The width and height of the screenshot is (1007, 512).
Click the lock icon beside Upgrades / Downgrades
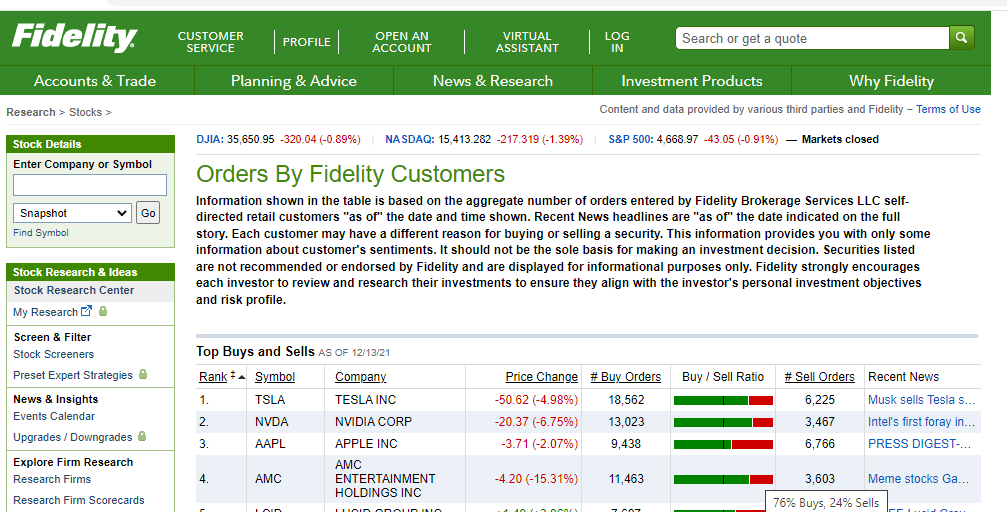coord(143,437)
